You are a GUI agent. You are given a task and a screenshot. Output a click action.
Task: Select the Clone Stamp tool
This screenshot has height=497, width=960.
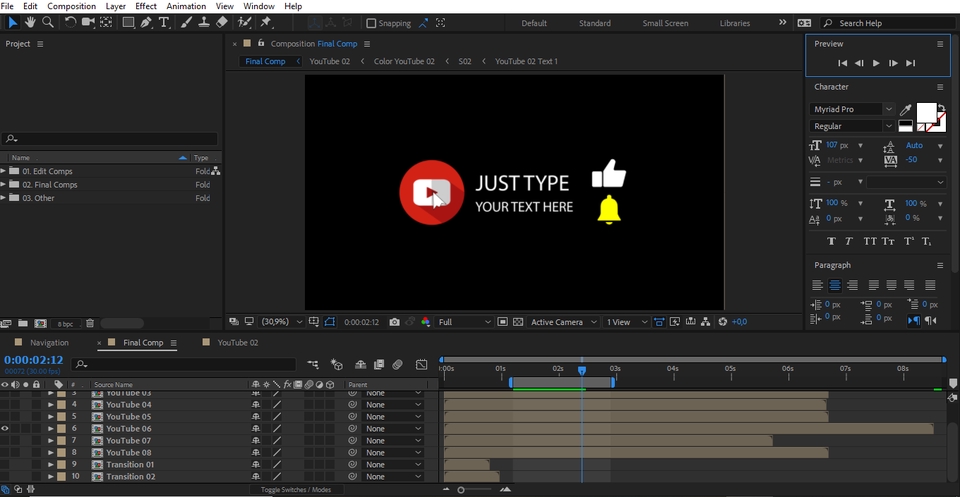point(204,23)
